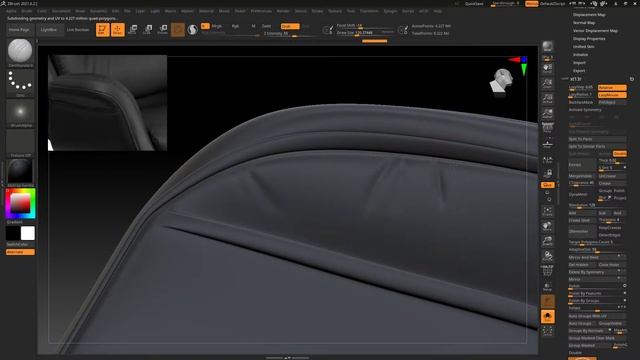The height and width of the screenshot is (360, 640).
Task: Click the head camera navigation gizmo
Action: (x=502, y=81)
